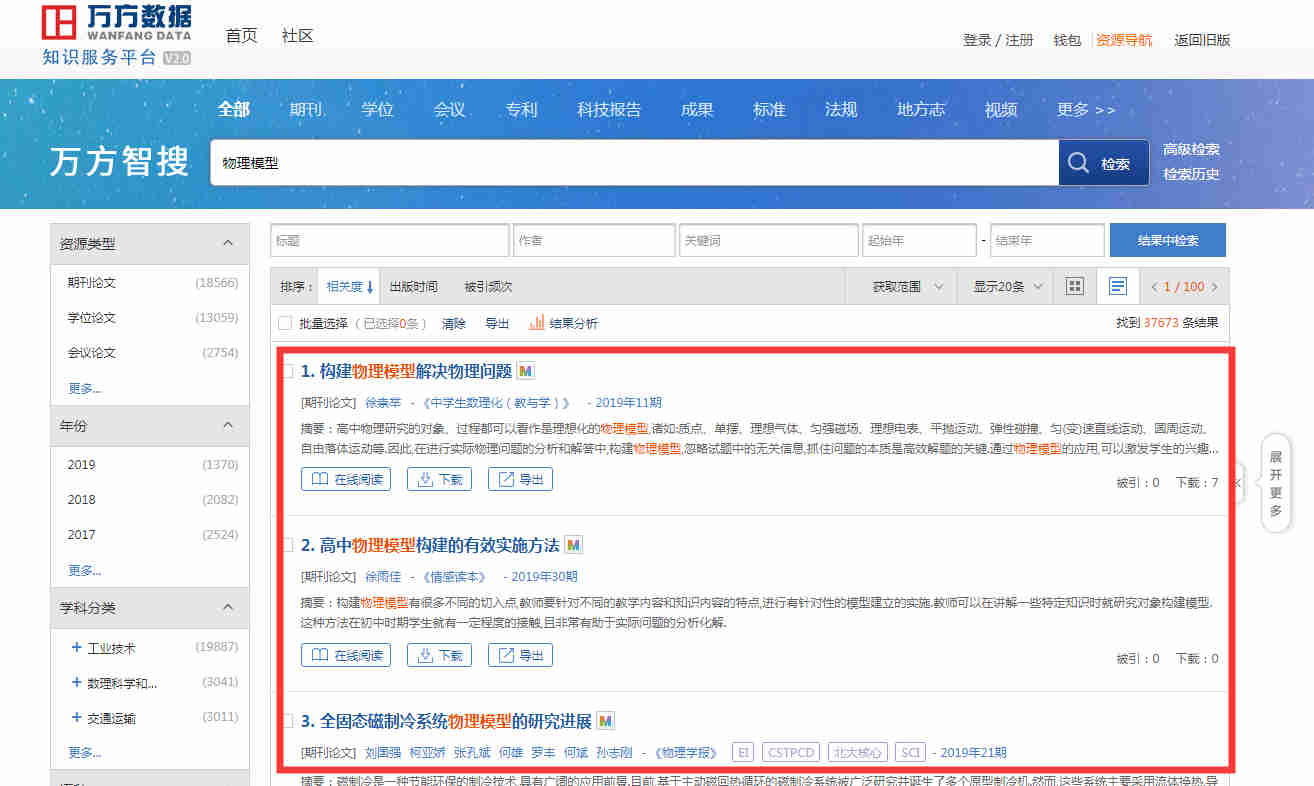The image size is (1314, 786).
Task: Select the 学位 search tab
Action: [x=378, y=110]
